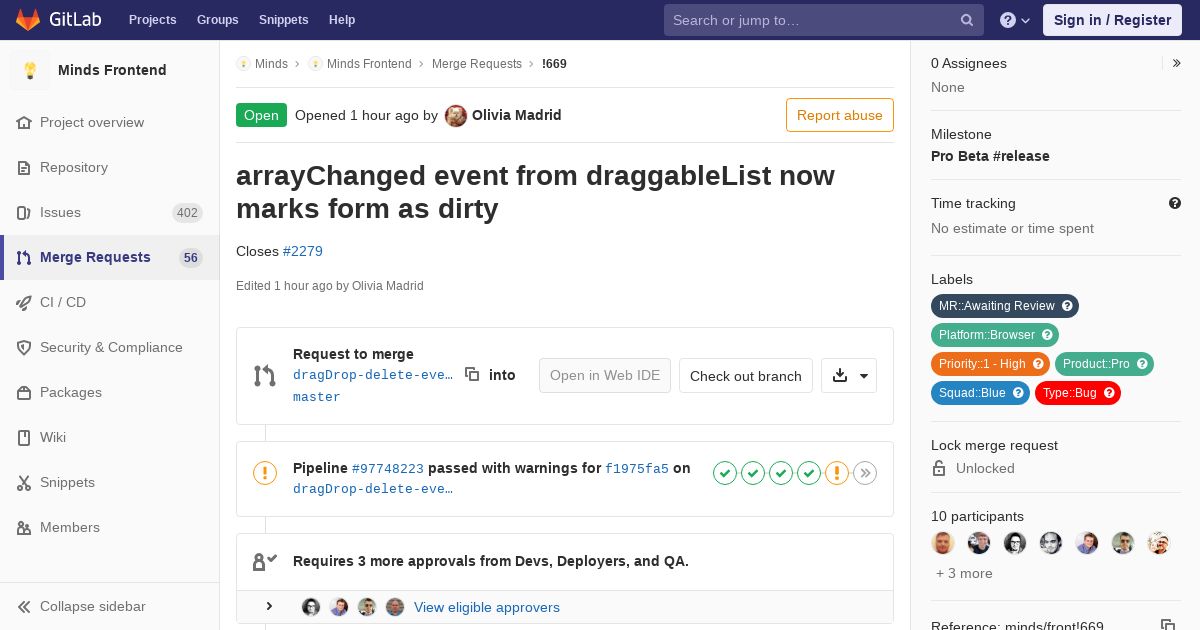This screenshot has width=1200, height=630.
Task: Click the Check out branch button
Action: click(746, 376)
